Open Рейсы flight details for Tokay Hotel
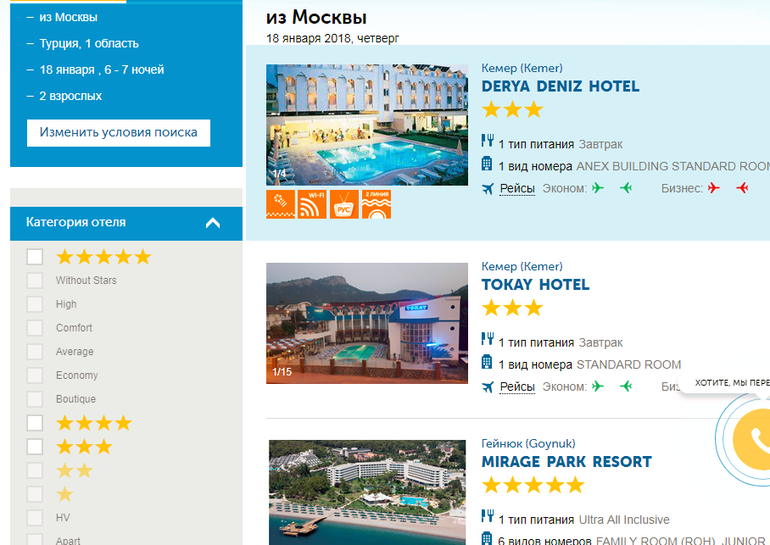 coord(517,387)
